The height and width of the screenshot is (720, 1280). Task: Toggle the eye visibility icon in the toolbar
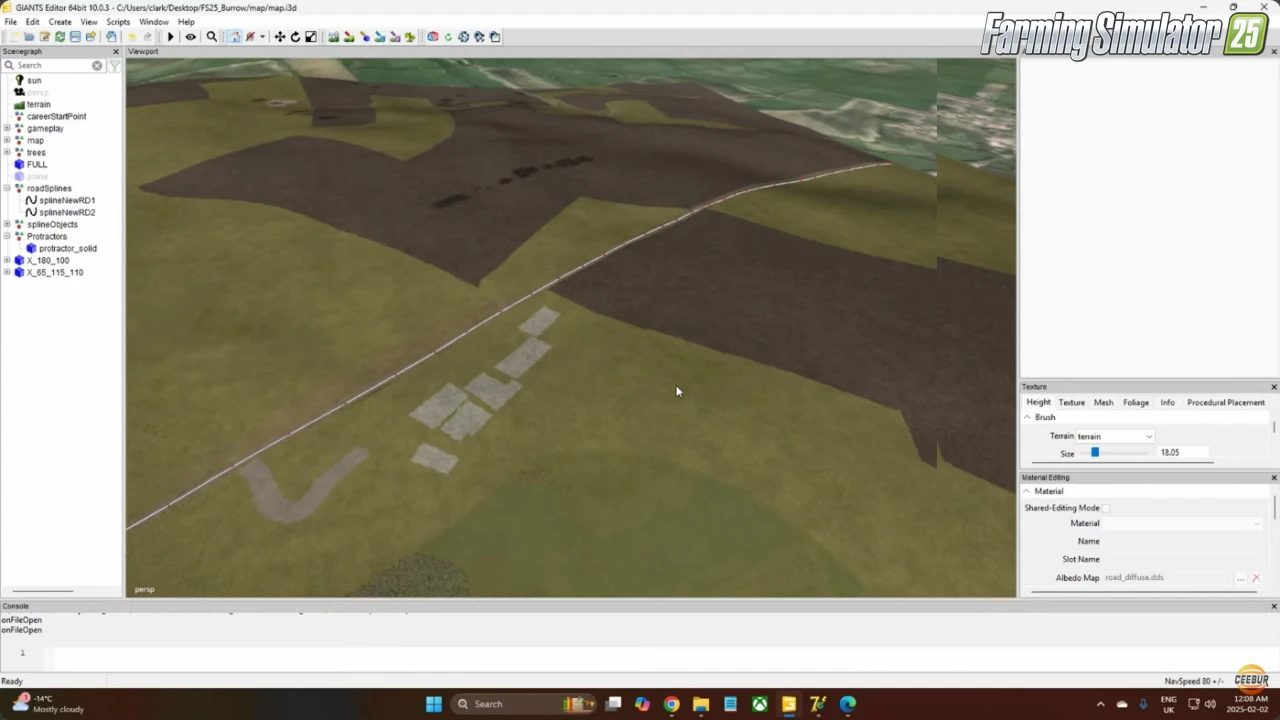[190, 37]
